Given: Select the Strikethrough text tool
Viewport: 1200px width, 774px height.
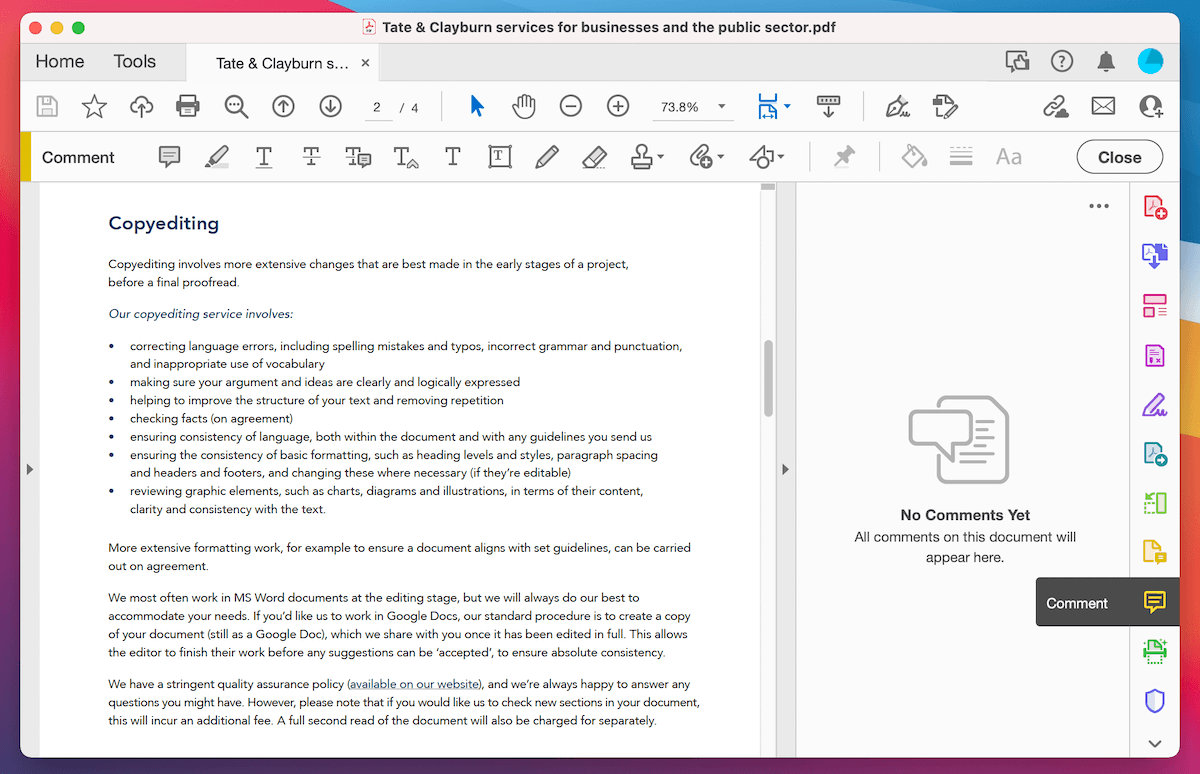Looking at the screenshot, I should coord(311,157).
